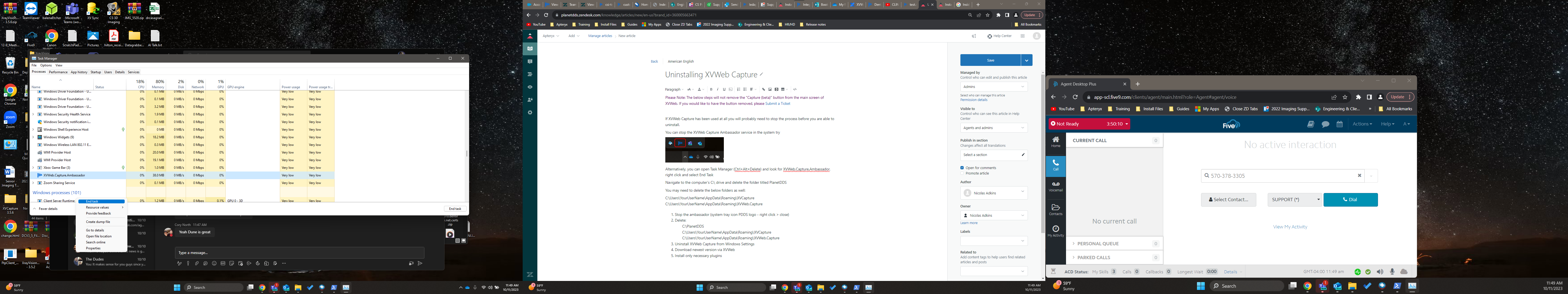Image resolution: width=1568 pixels, height=294 pixels.
Task: Switch to the Startup tab in Task Manager
Action: click(x=96, y=72)
